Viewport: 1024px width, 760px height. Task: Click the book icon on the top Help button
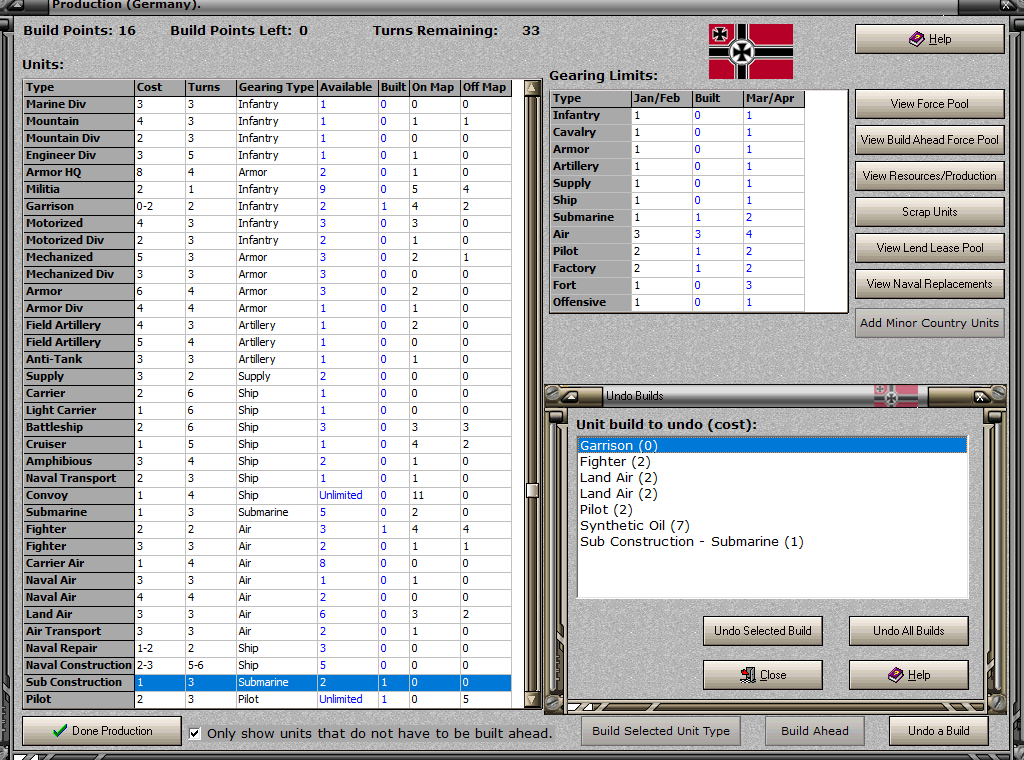tap(916, 39)
